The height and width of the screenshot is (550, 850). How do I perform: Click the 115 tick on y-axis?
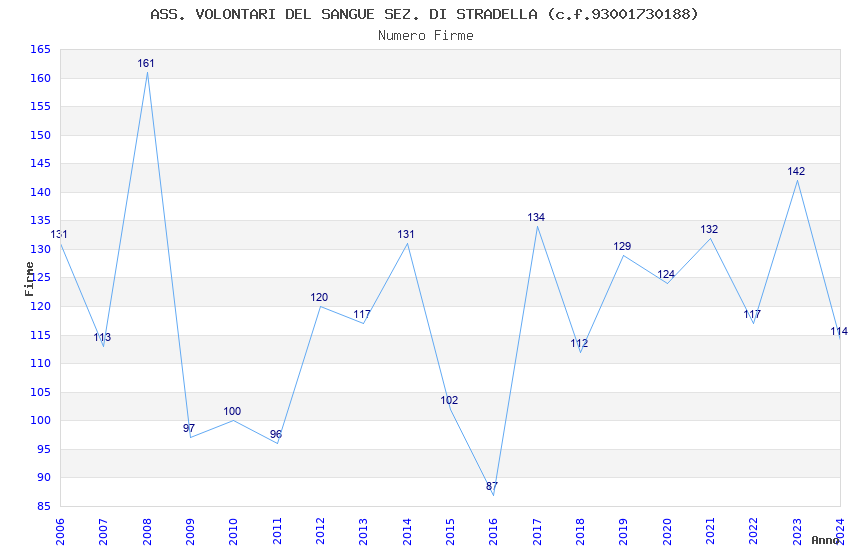coord(40,335)
